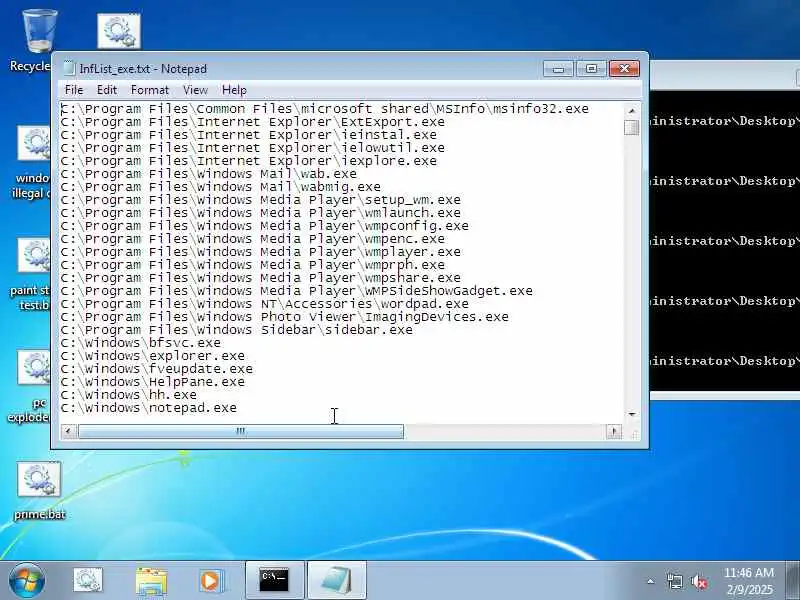Open the Edit menu in Notepad
Image resolution: width=800 pixels, height=600 pixels.
[107, 90]
